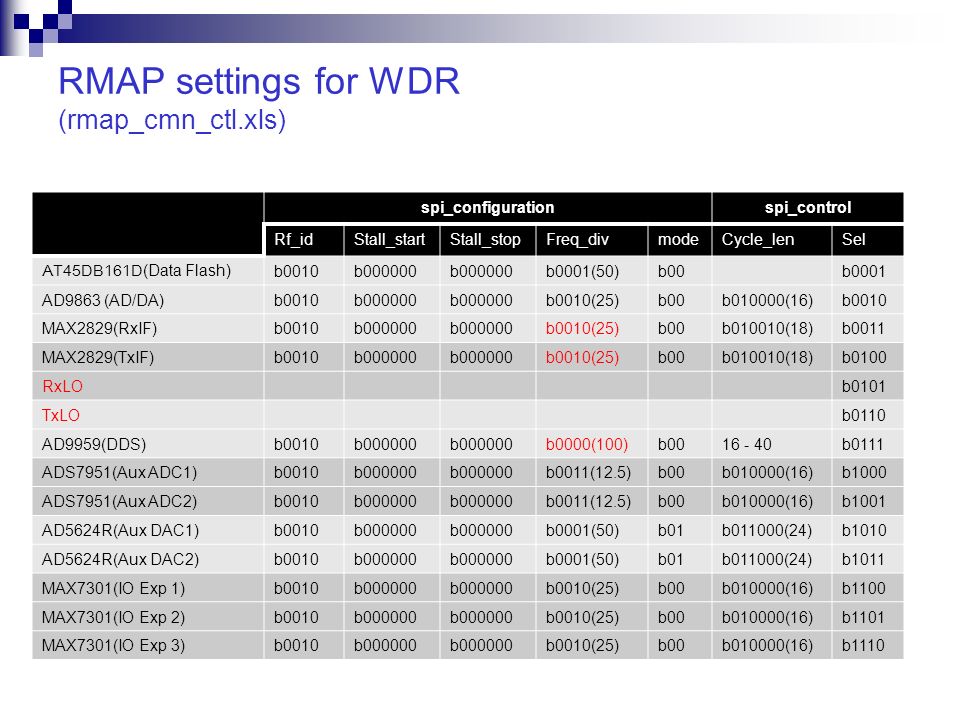Click the 'MAX7301(IO Exp 2)' row label
This screenshot has width=960, height=720.
tap(113, 617)
